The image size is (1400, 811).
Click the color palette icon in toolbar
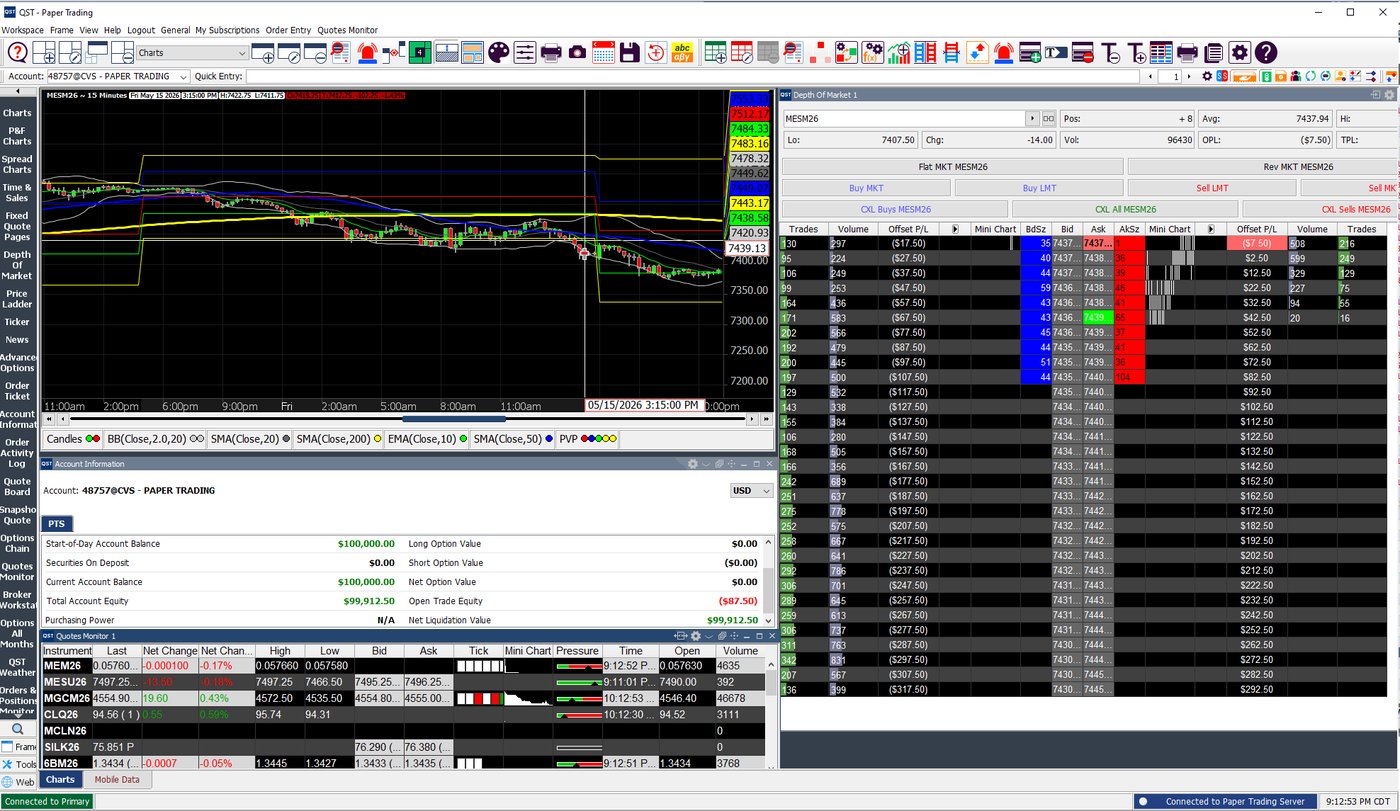click(498, 52)
